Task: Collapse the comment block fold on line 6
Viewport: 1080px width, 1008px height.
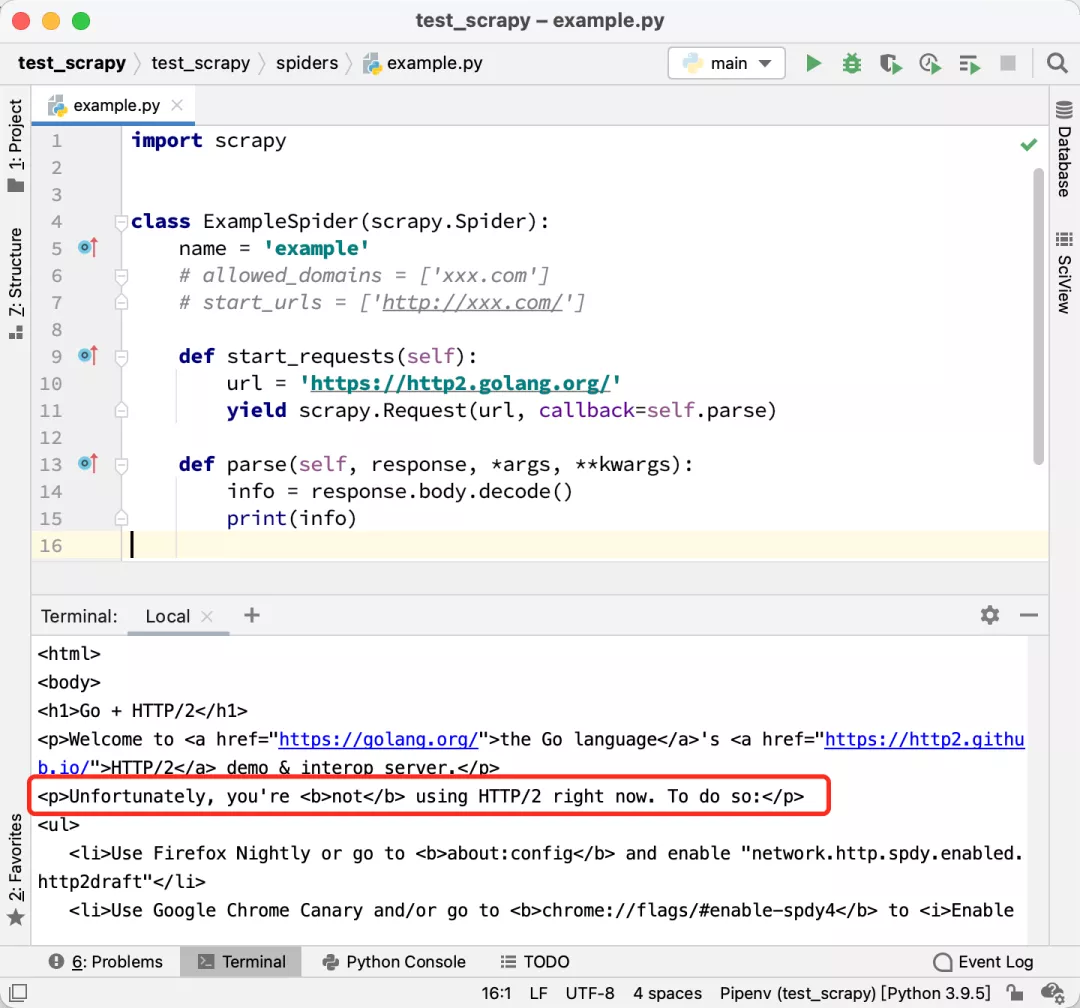Action: pos(121,276)
